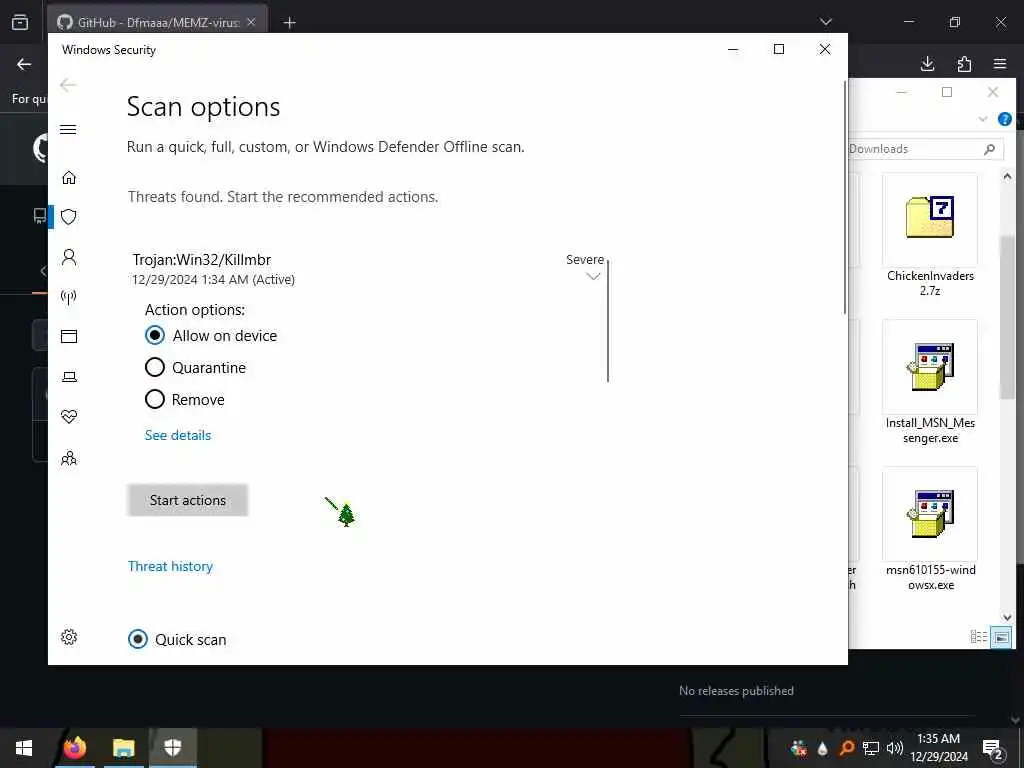The image size is (1024, 768).
Task: Open new Firefox tab
Action: click(x=289, y=23)
